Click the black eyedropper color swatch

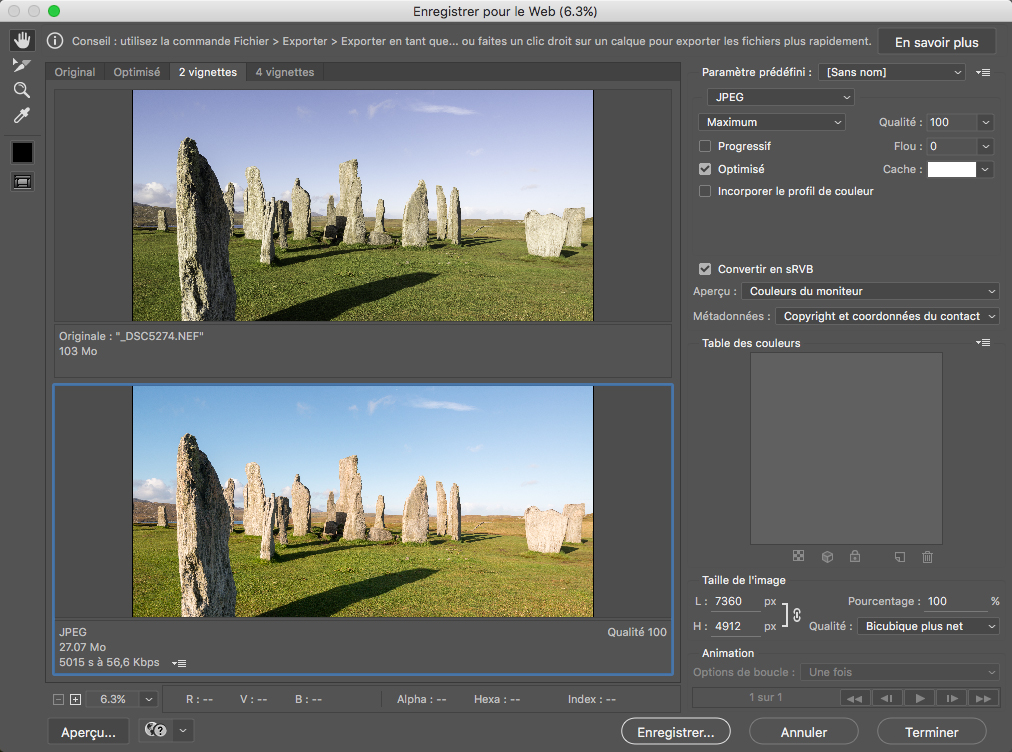click(22, 152)
